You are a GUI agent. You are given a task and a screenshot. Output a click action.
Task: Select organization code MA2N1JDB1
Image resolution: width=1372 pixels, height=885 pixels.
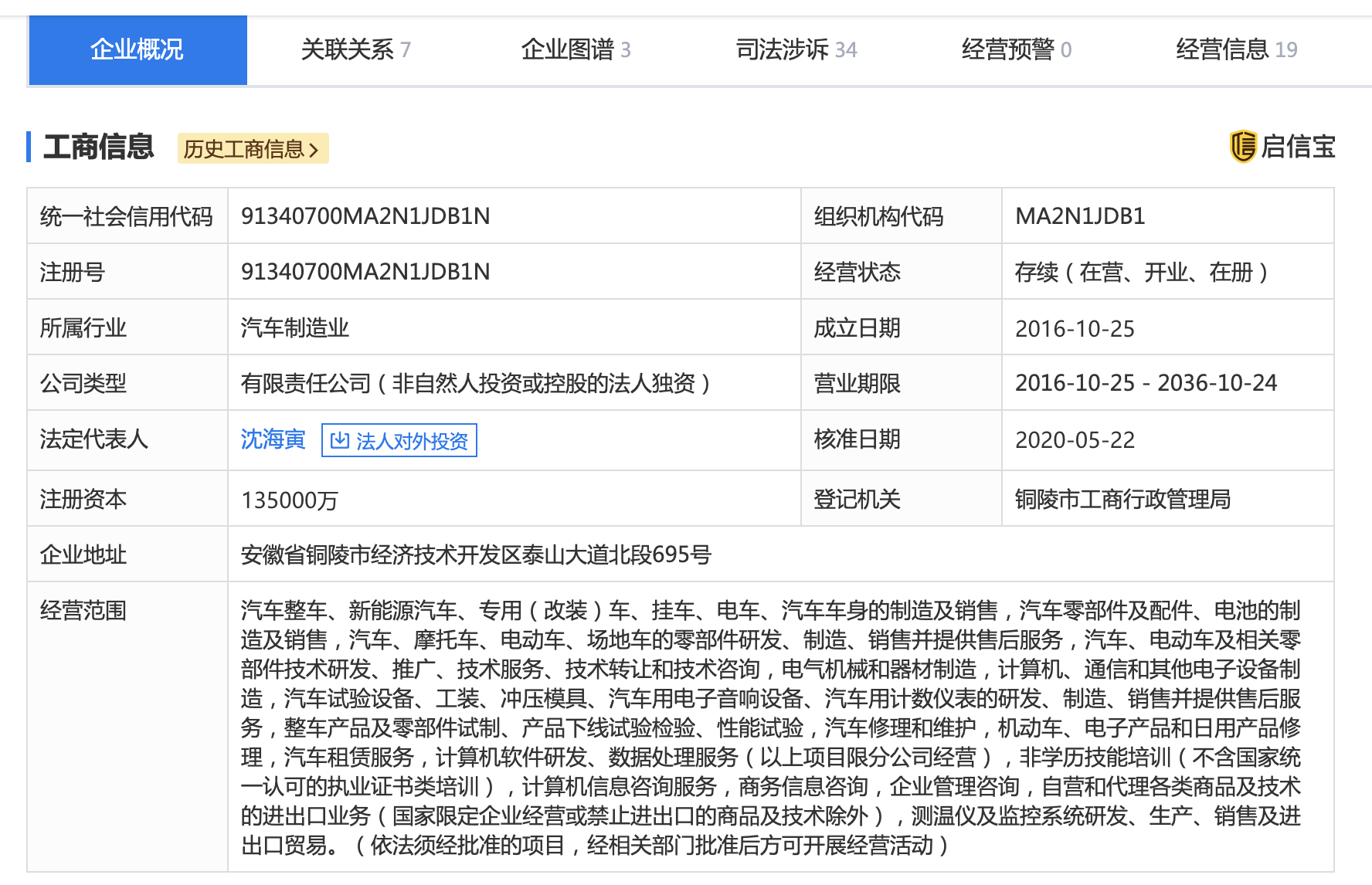tap(1080, 216)
